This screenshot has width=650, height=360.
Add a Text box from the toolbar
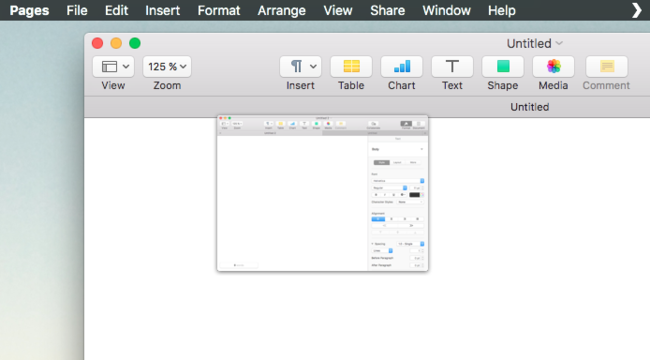coord(452,66)
